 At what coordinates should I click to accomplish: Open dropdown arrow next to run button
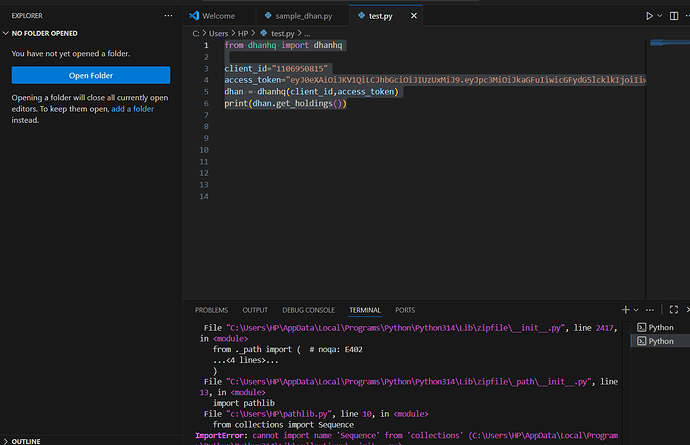click(662, 16)
